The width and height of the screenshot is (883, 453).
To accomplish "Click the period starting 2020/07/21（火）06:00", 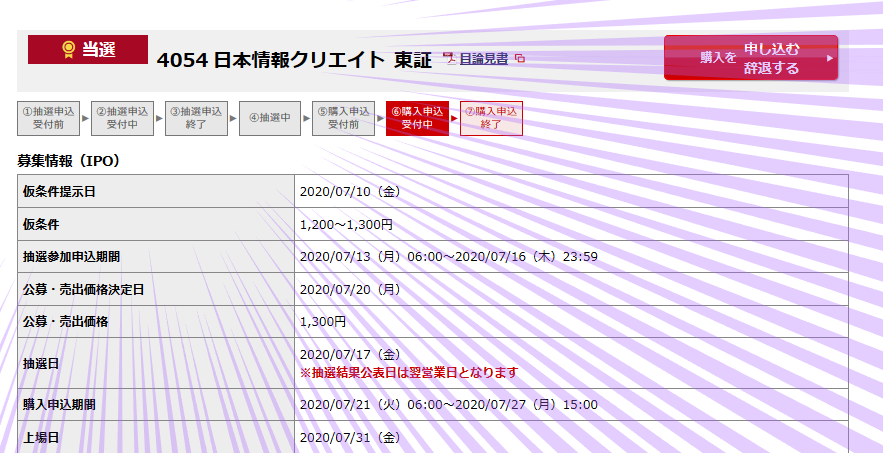I will [x=449, y=405].
